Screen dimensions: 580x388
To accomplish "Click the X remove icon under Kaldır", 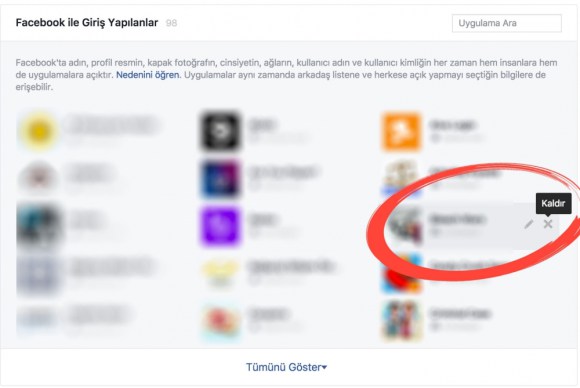I will click(x=548, y=224).
